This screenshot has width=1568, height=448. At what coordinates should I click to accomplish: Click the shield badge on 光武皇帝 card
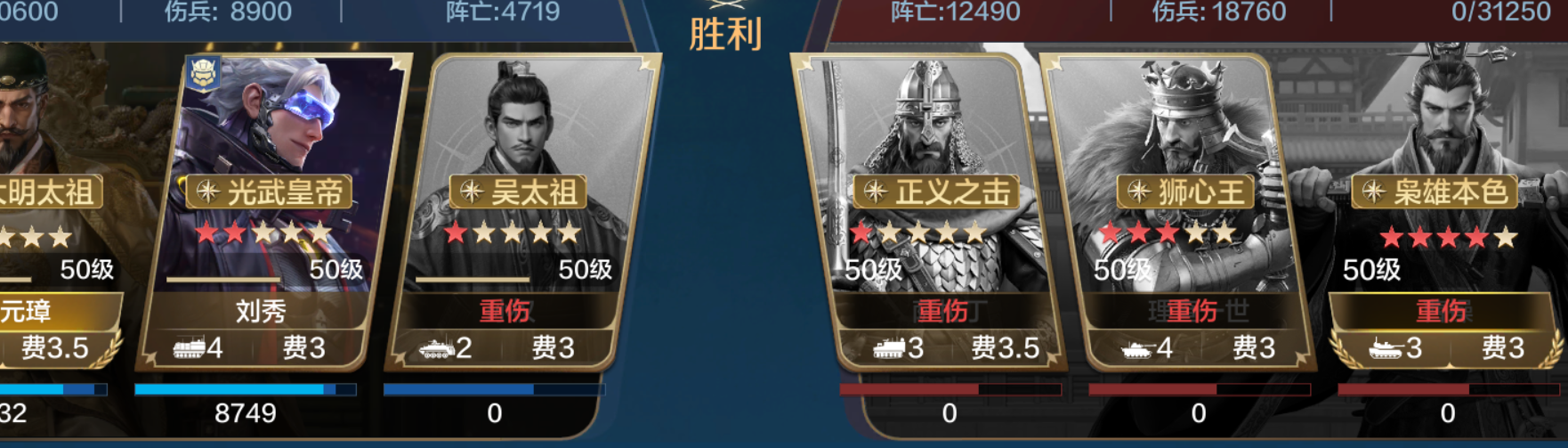coord(204,75)
